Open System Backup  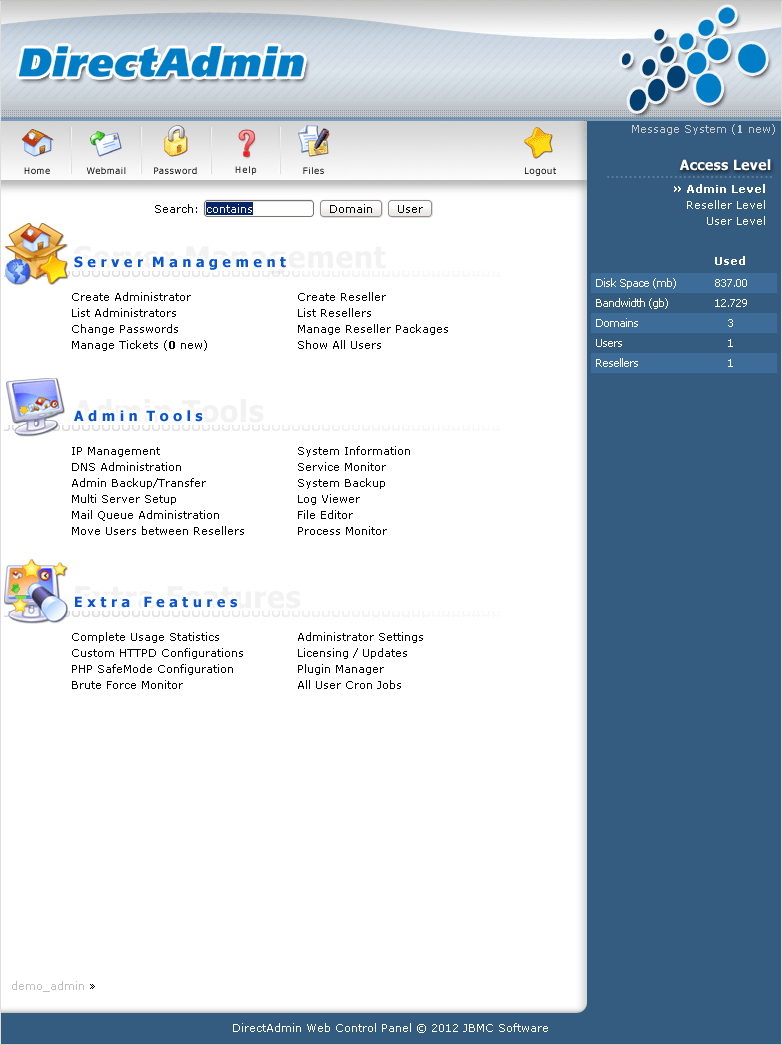coord(341,483)
